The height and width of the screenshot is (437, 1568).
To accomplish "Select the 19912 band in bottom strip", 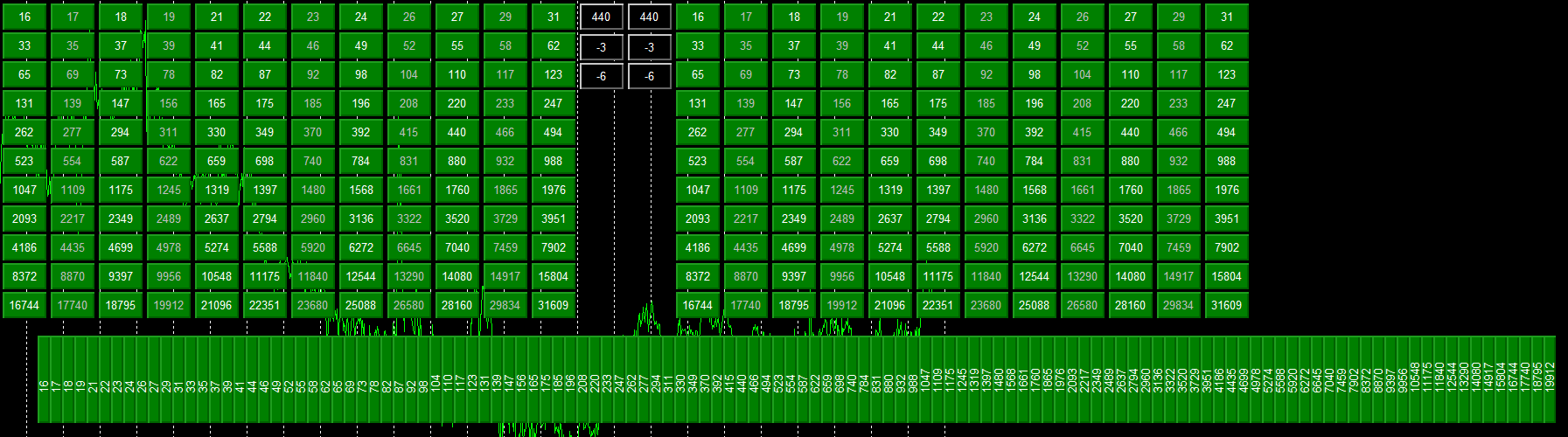I will tap(1551, 379).
